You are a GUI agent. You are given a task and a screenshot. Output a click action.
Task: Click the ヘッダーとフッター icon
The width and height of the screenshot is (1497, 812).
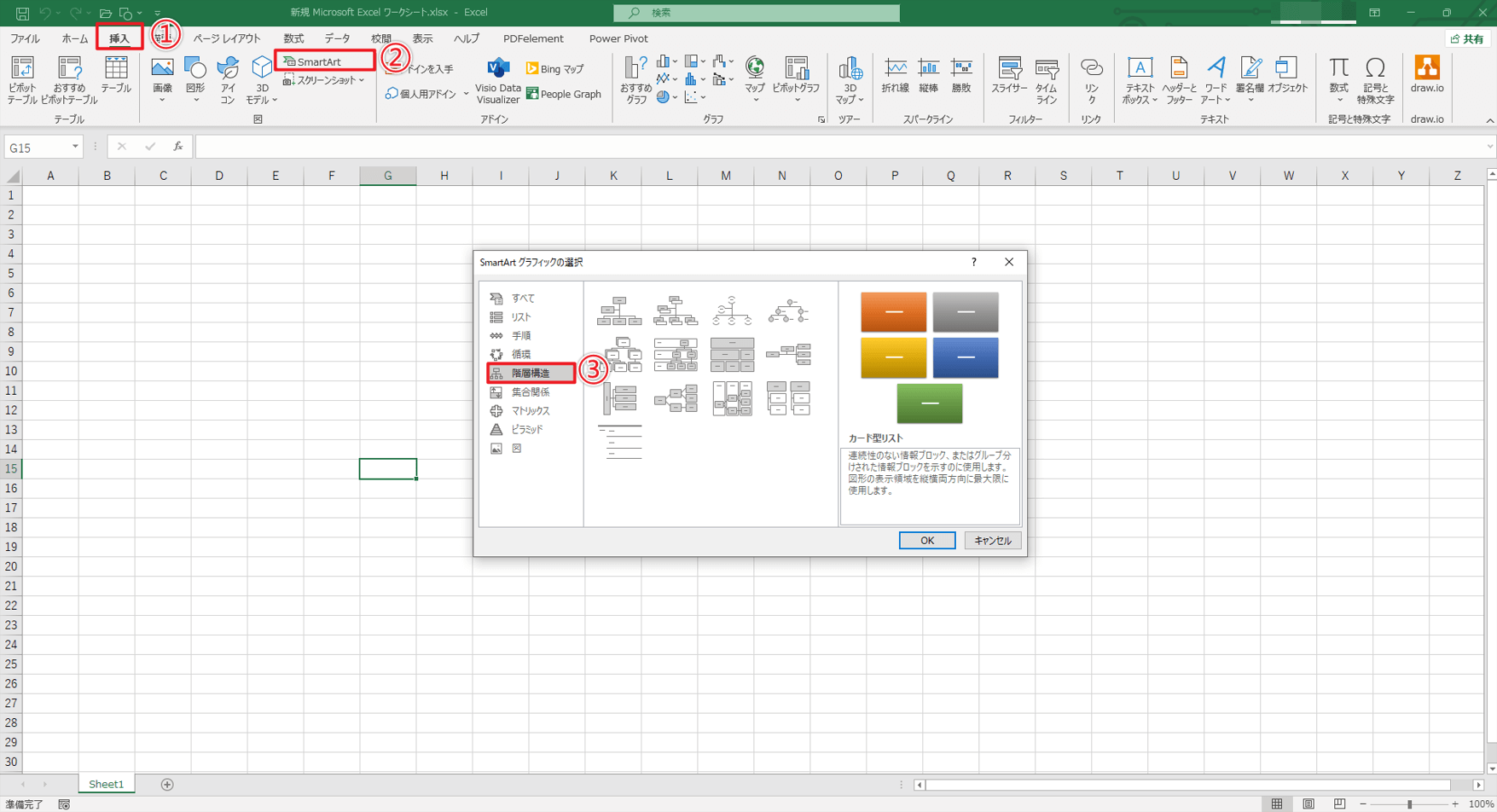(x=1179, y=80)
